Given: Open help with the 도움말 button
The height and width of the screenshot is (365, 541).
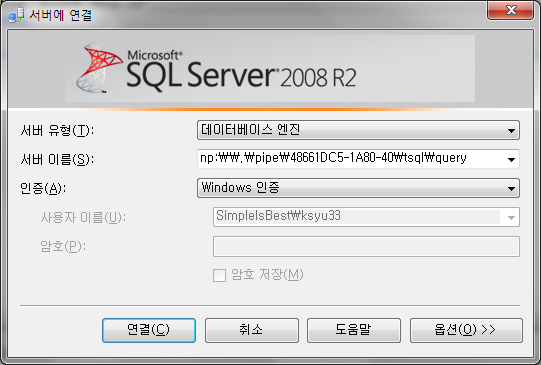Looking at the screenshot, I should (x=354, y=330).
